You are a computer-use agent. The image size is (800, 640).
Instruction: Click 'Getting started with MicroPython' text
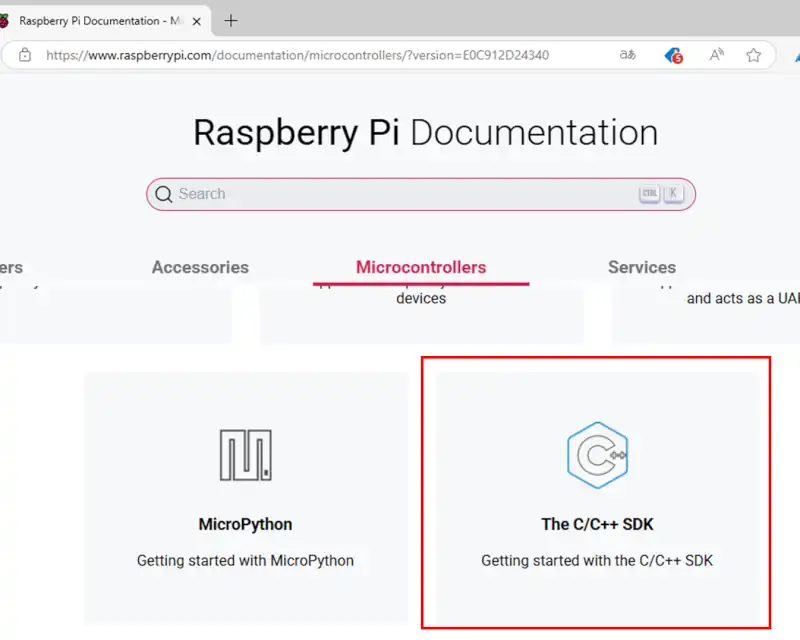pos(245,560)
